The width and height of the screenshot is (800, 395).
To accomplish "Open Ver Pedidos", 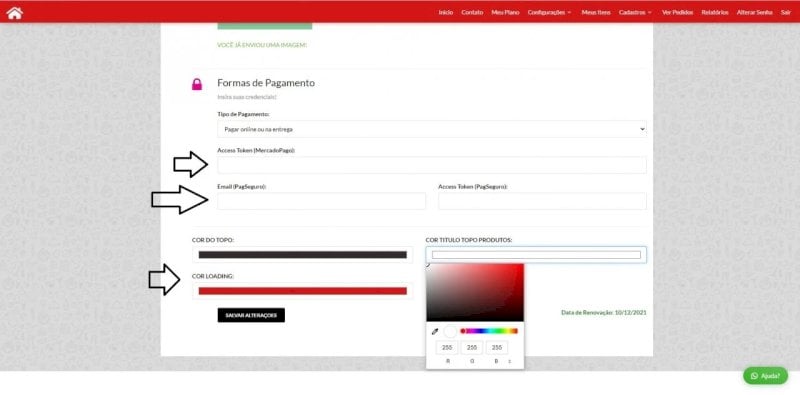I will pos(677,12).
